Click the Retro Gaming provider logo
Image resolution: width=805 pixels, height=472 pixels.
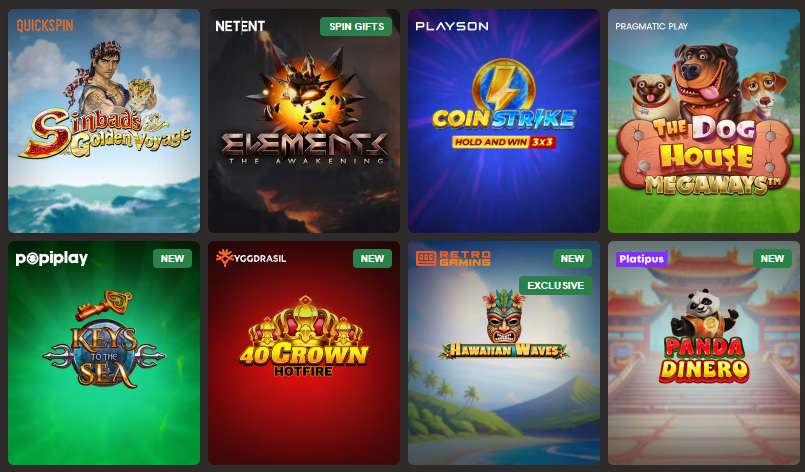(453, 258)
